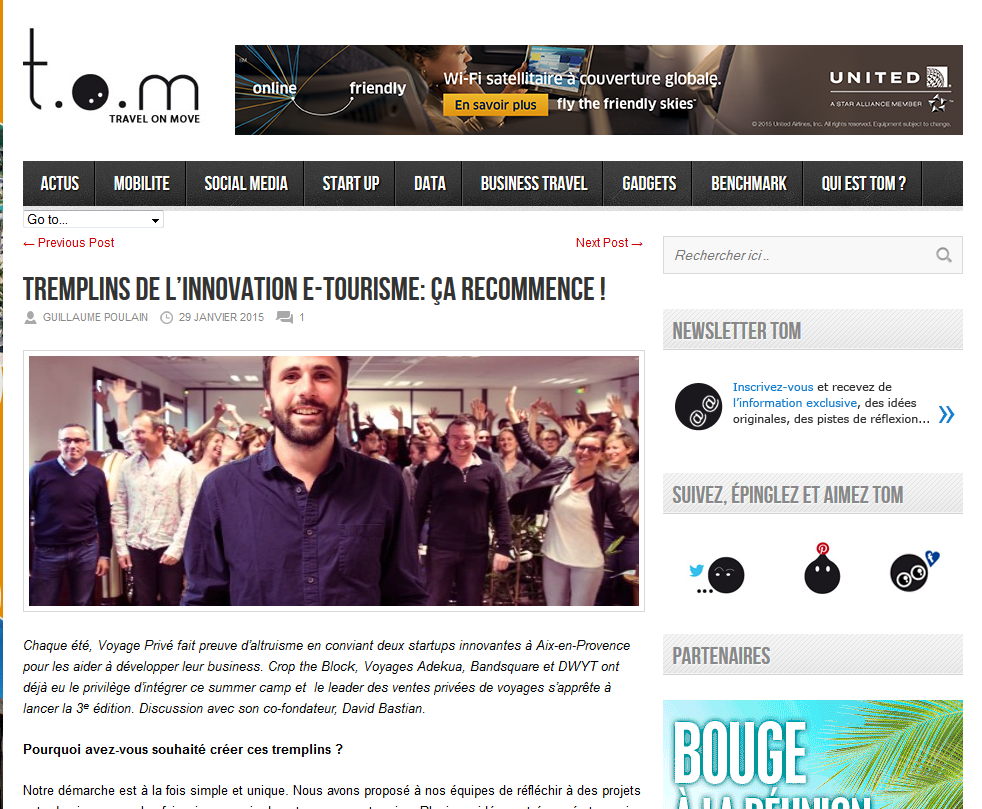Viewport: 982px width, 809px height.
Task: Click 'En savoir plus' ad button
Action: click(x=495, y=105)
